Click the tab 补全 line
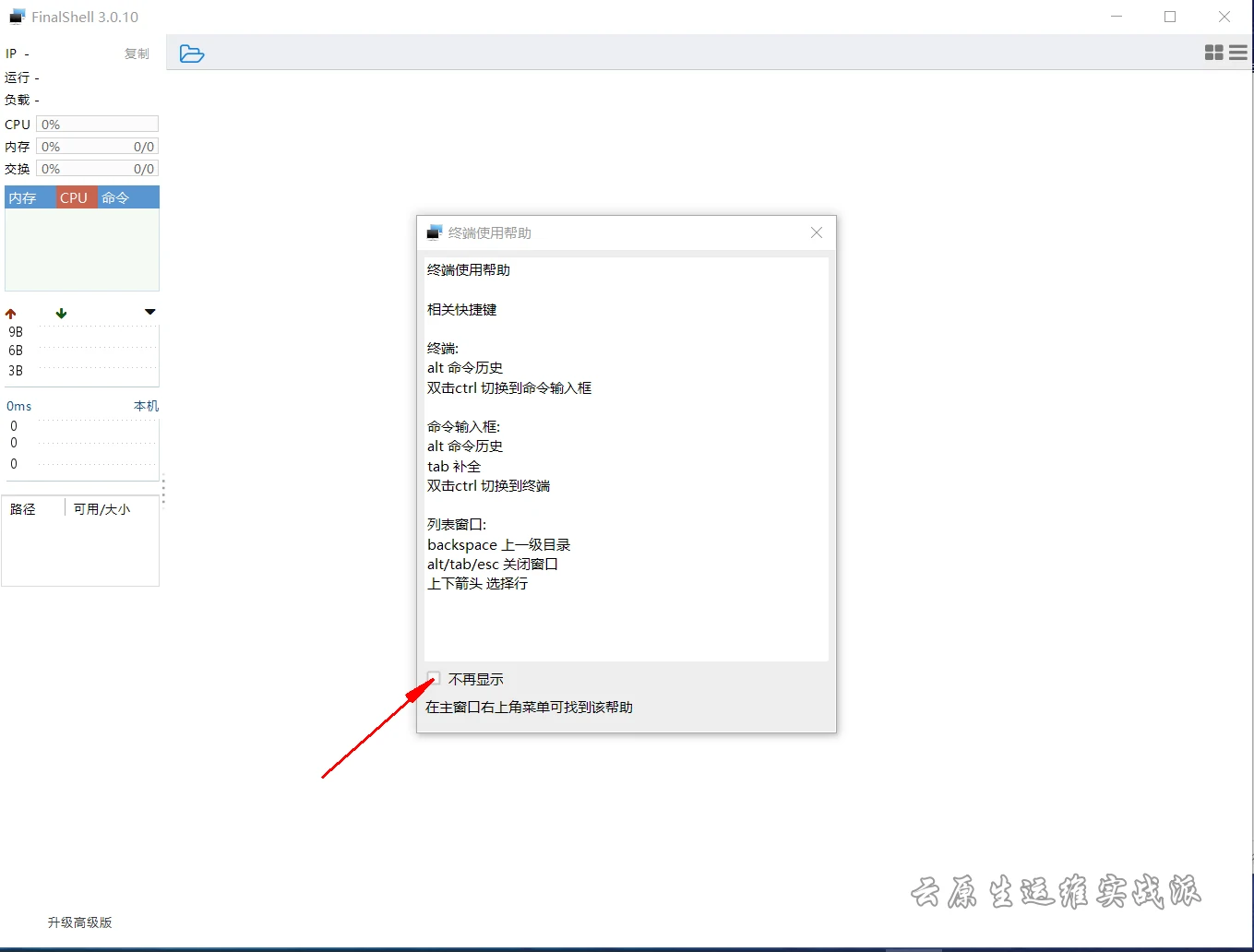This screenshot has width=1254, height=952. (454, 466)
